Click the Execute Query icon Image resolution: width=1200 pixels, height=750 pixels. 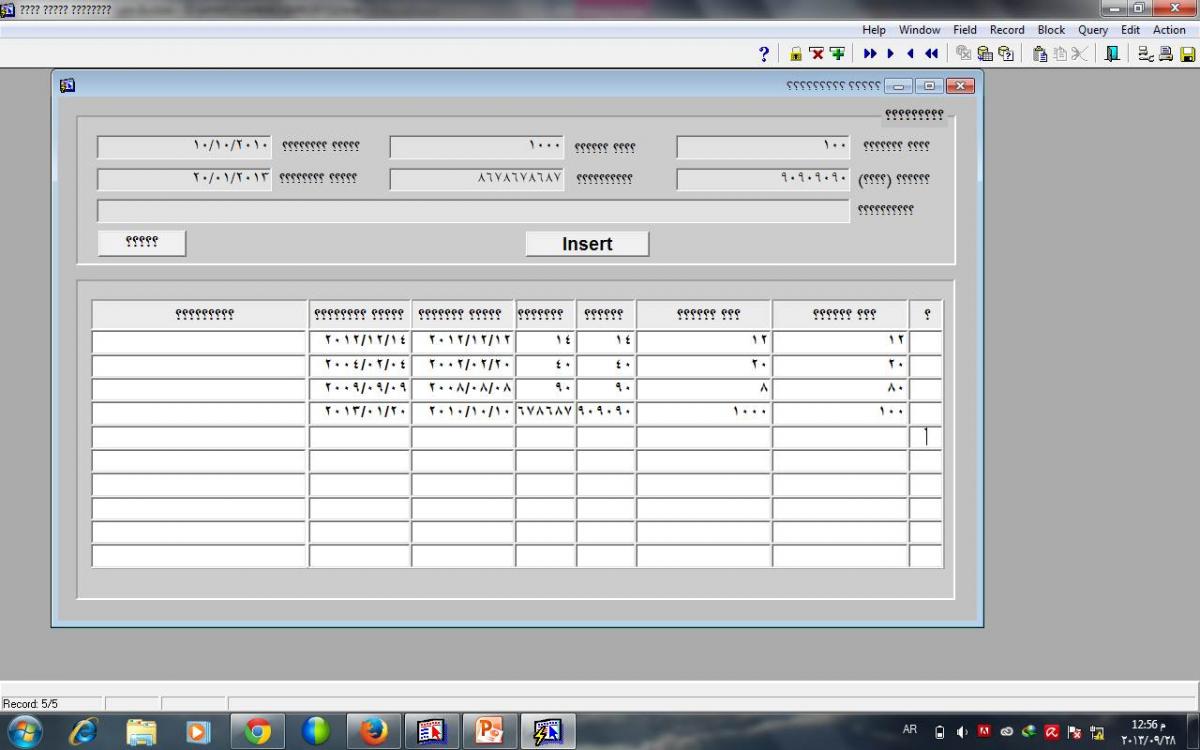click(x=985, y=54)
